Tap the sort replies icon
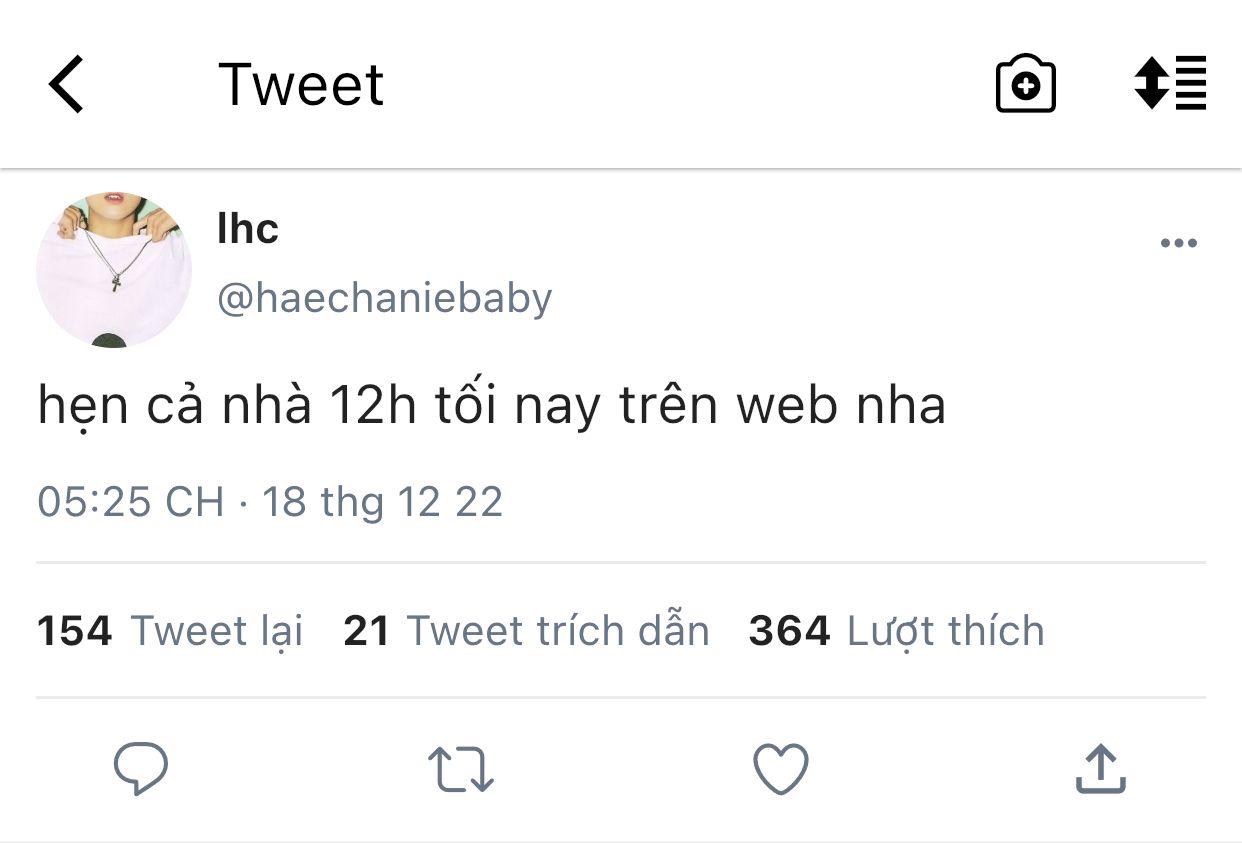Image resolution: width=1242 pixels, height=843 pixels. click(x=1170, y=83)
